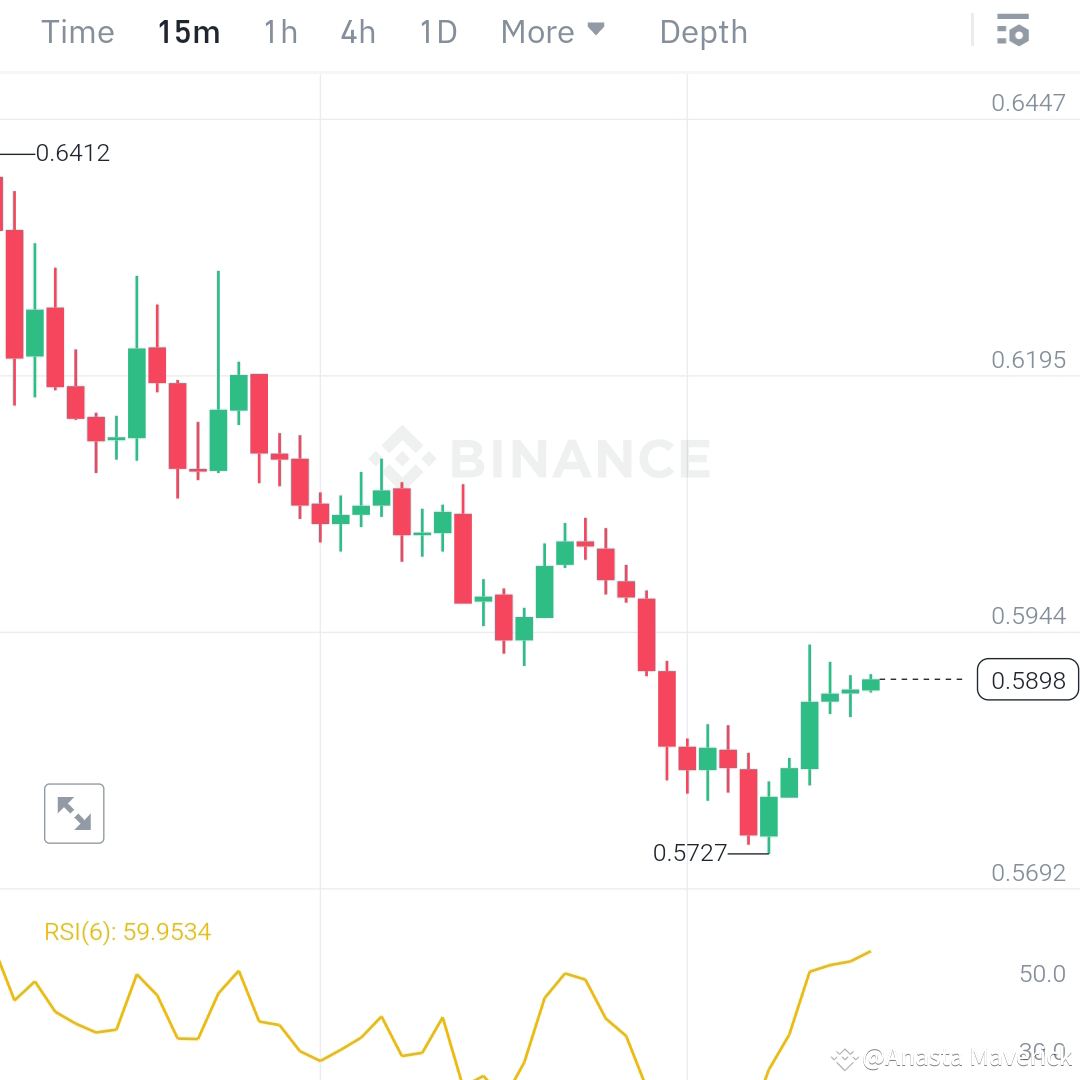Open the indicator settings icon
The image size is (1080, 1080).
pyautogui.click(x=1014, y=31)
